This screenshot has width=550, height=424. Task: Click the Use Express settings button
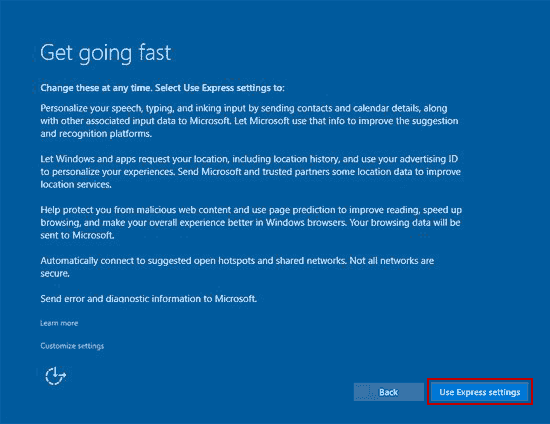(x=479, y=392)
